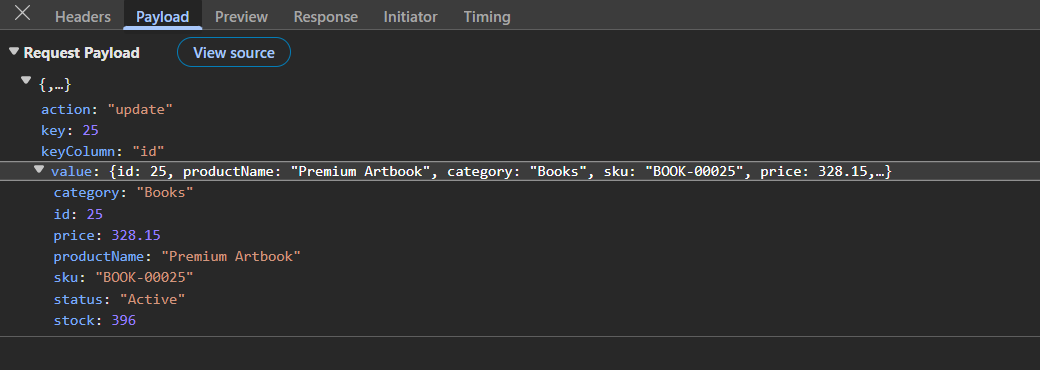Close the request details panel
Image resolution: width=1040 pixels, height=370 pixels.
(23, 13)
